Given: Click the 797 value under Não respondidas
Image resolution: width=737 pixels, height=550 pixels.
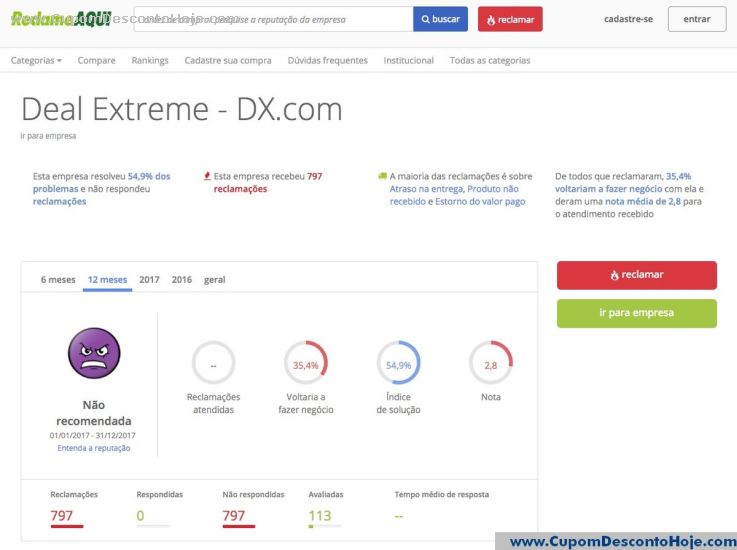Looking at the screenshot, I should [x=234, y=516].
